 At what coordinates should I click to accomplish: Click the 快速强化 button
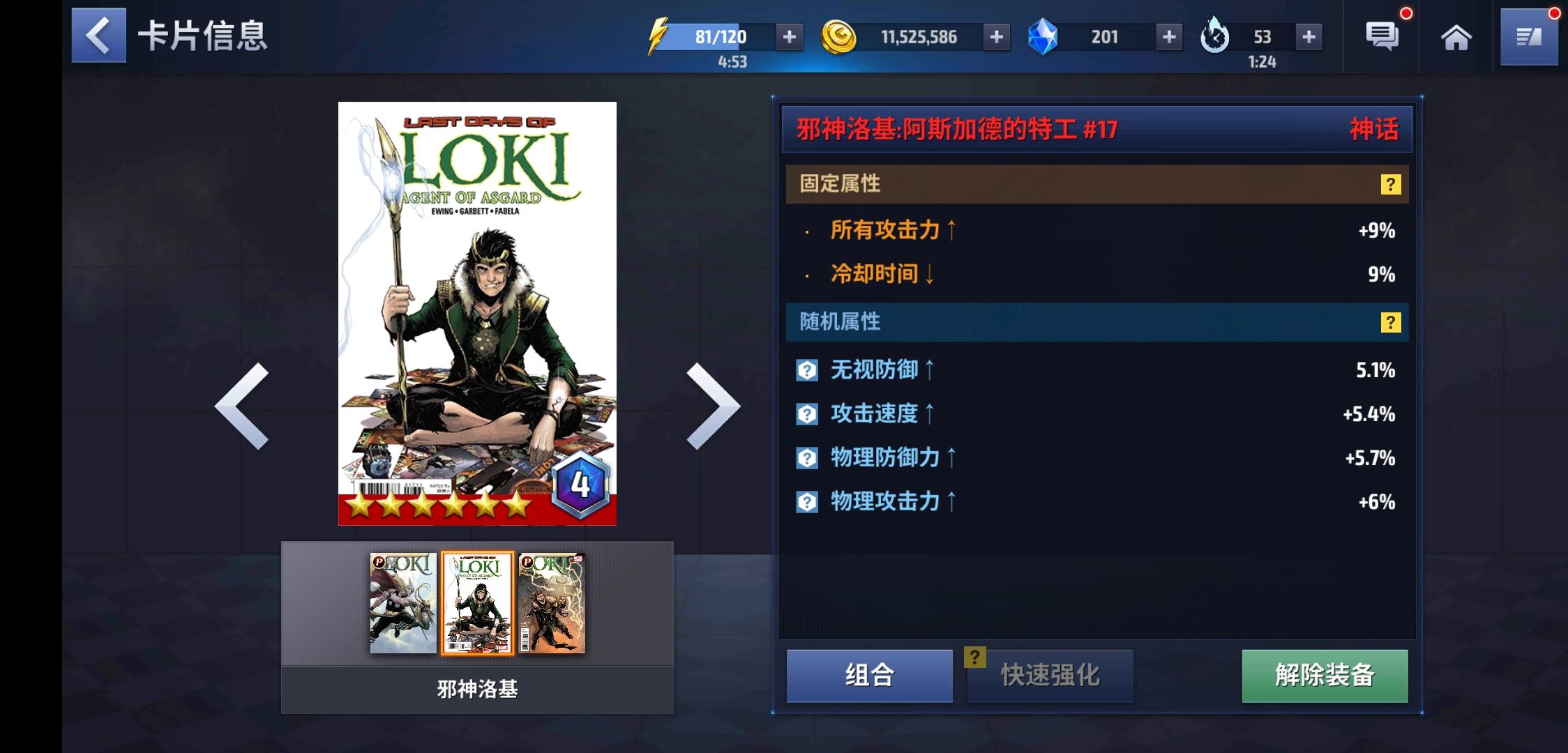(1050, 676)
